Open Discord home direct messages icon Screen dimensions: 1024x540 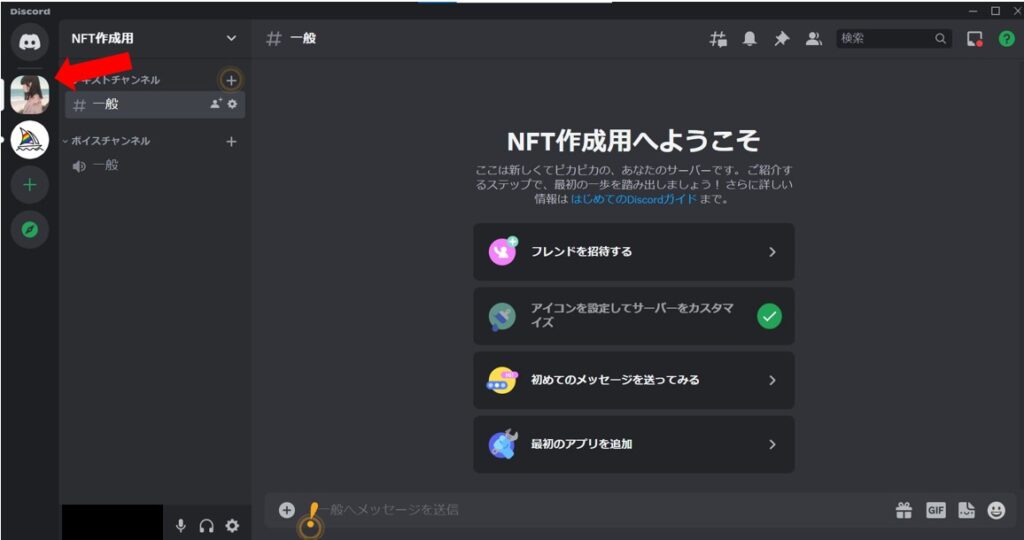pos(29,42)
